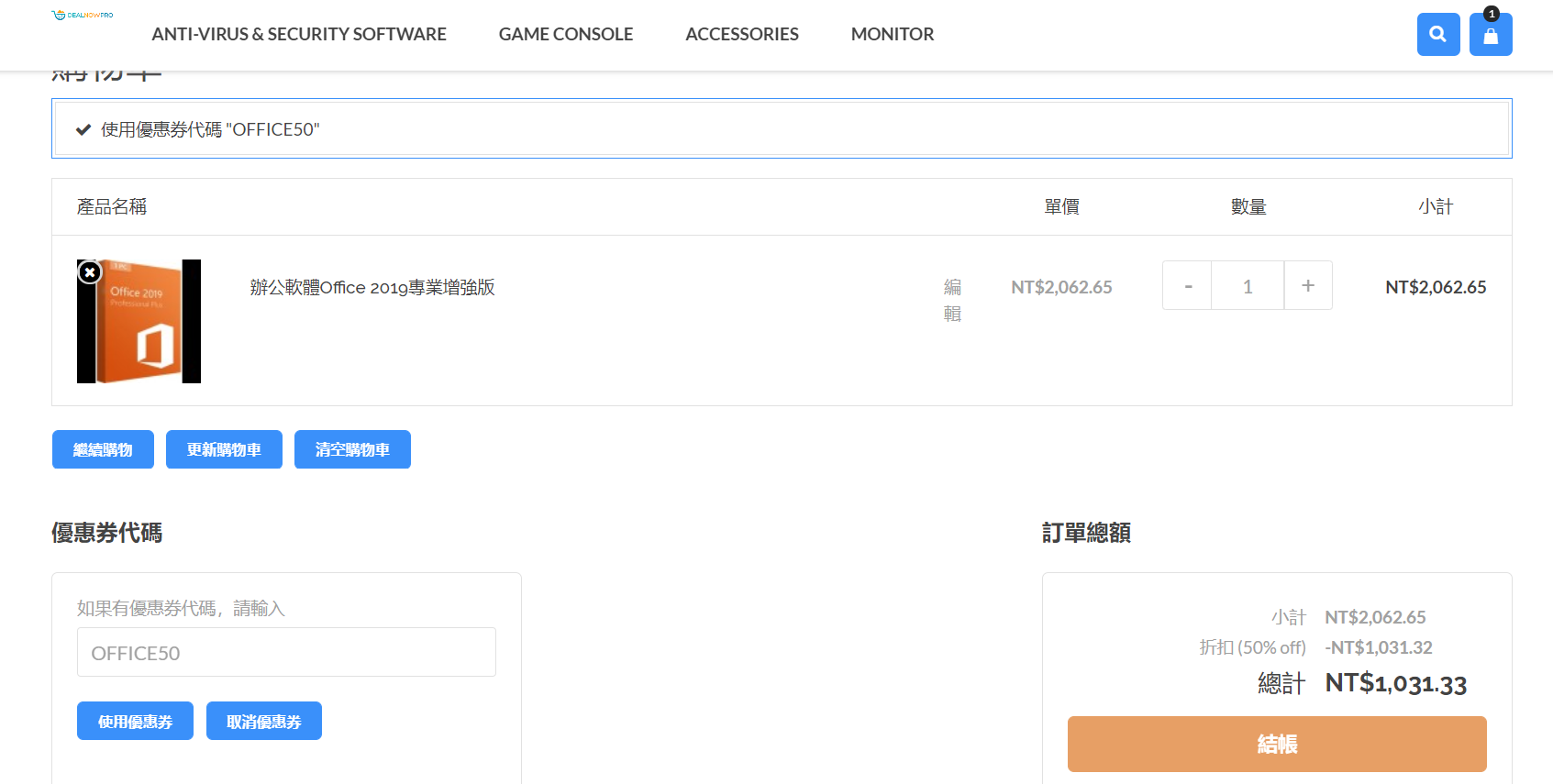Click the checkmark icon in coupon notice
The height and width of the screenshot is (784, 1553).
click(83, 129)
